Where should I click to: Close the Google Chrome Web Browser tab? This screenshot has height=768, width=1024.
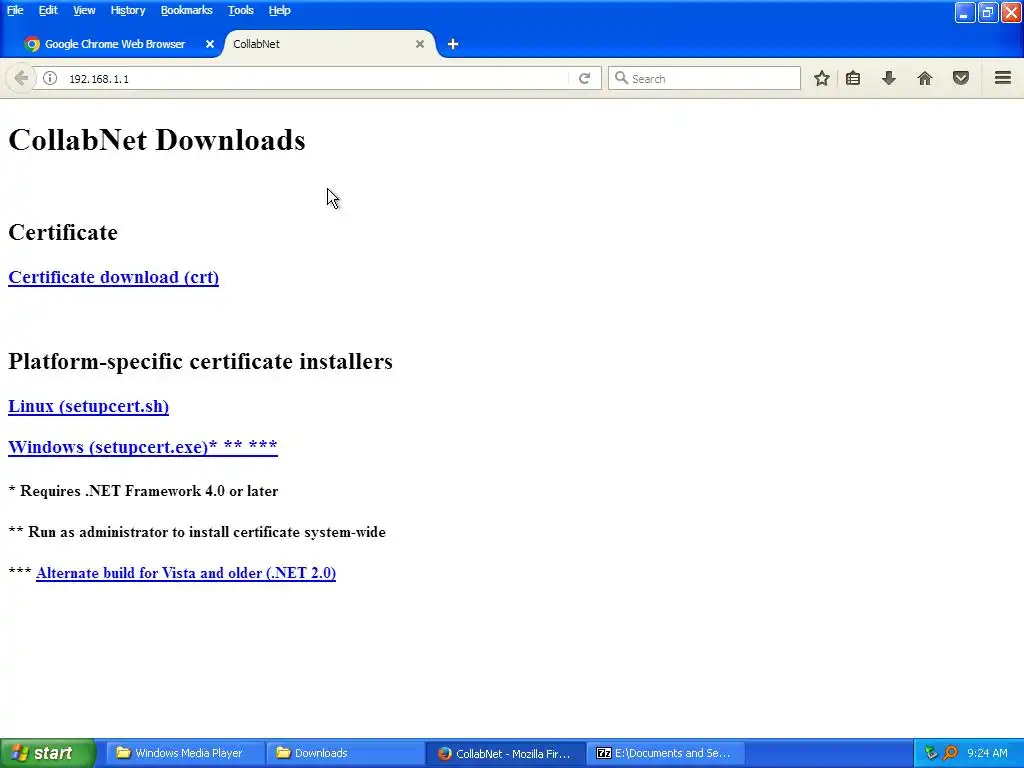(x=210, y=44)
